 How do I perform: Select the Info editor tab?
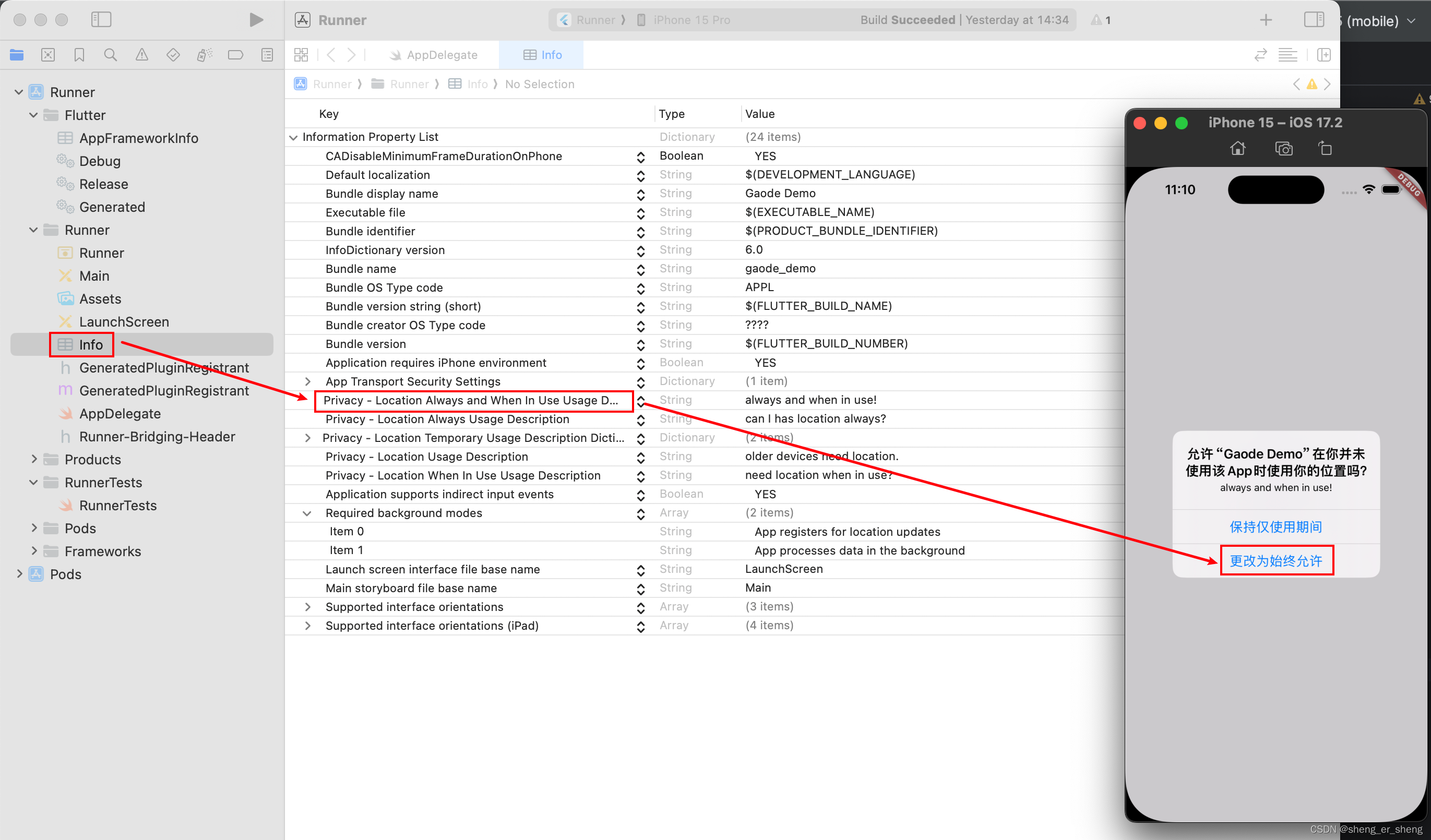542,55
